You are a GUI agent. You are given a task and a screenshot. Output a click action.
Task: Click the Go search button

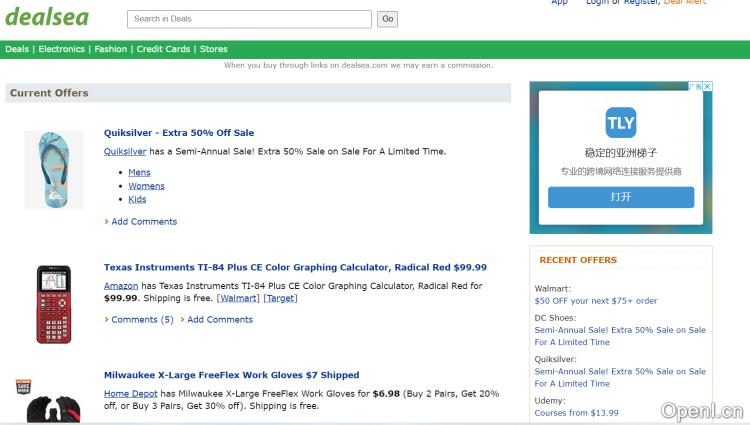pyautogui.click(x=387, y=19)
